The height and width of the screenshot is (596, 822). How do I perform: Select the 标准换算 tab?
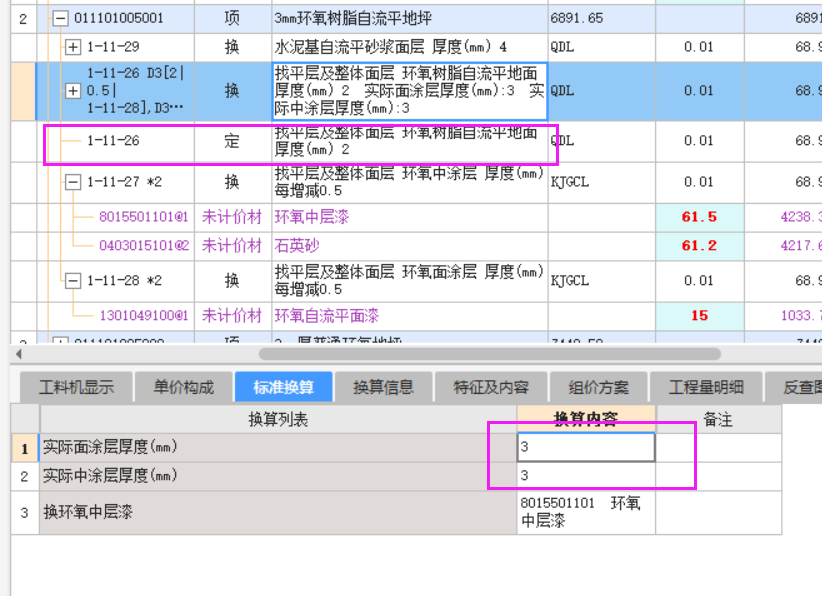(x=284, y=387)
